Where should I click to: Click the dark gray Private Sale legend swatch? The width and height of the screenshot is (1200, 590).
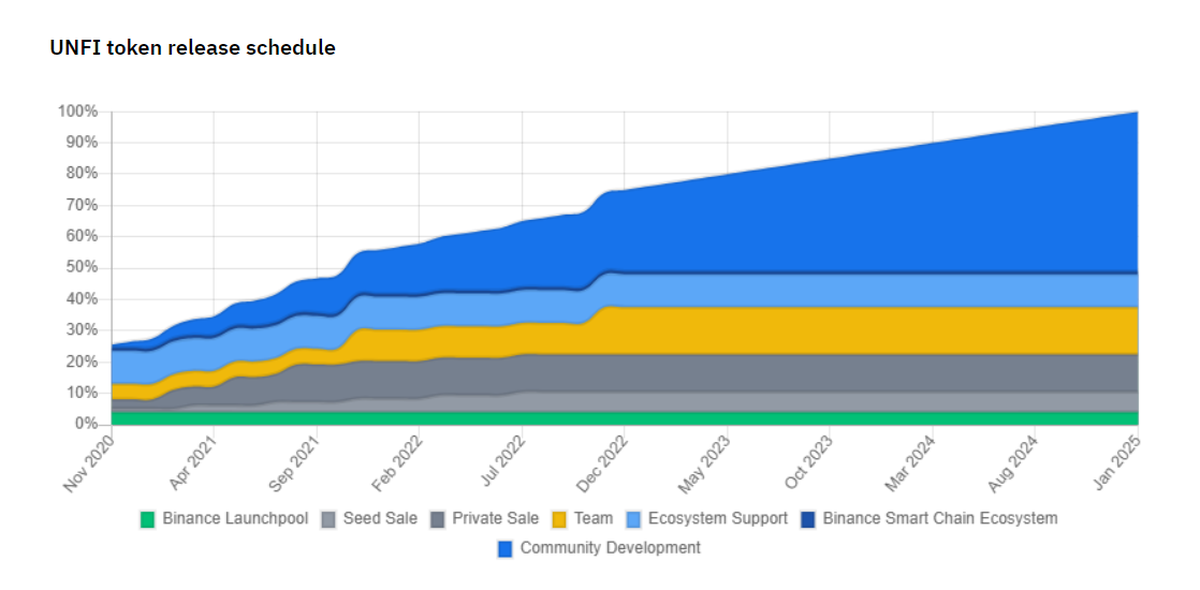pyautogui.click(x=438, y=519)
